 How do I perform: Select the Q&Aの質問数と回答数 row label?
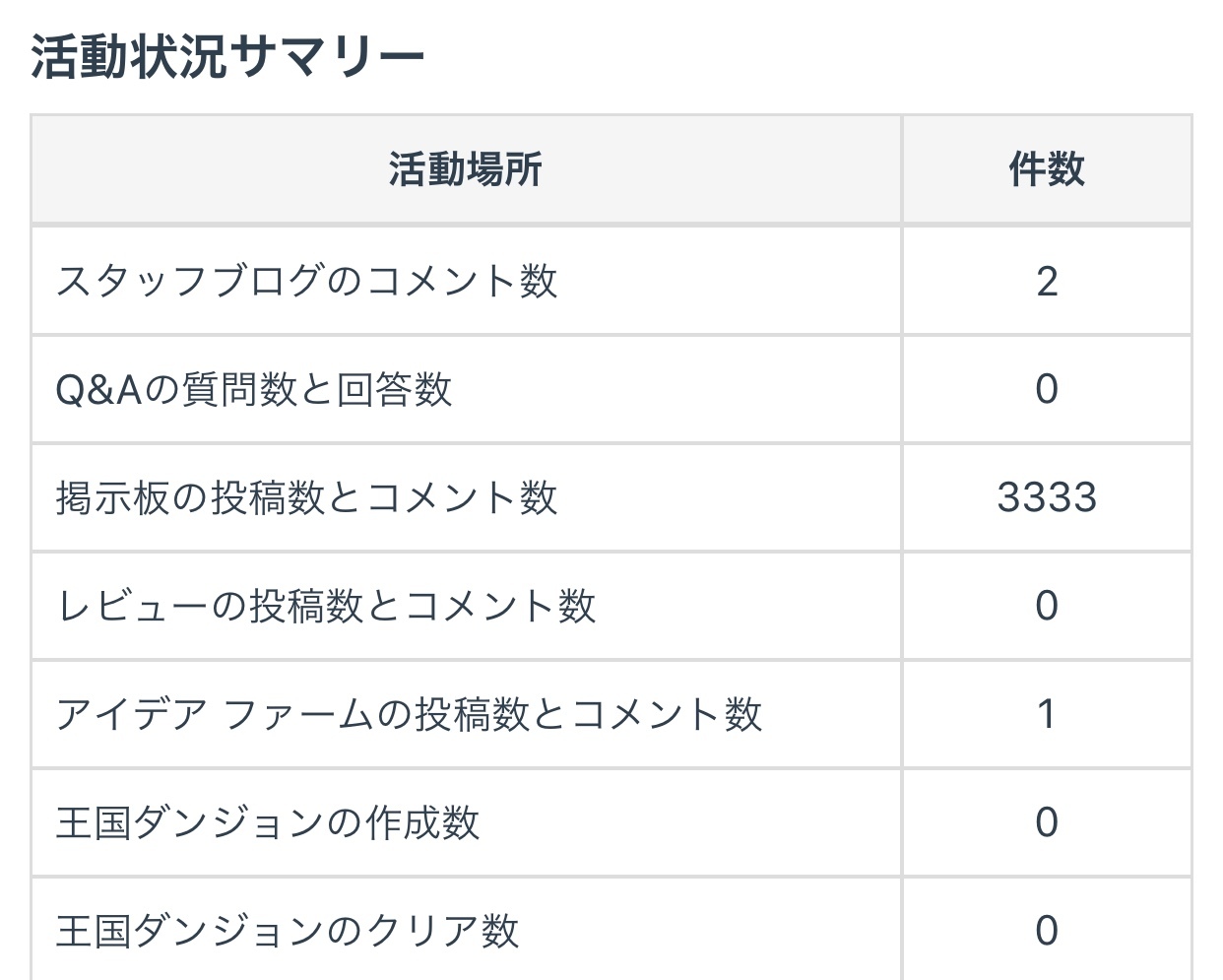coord(254,390)
